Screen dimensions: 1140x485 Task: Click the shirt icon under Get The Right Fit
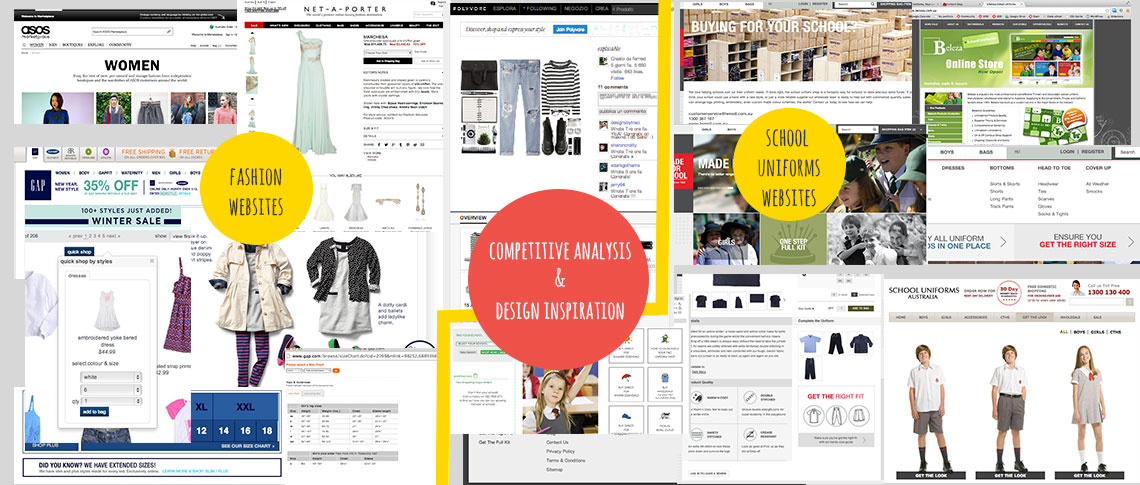(814, 415)
